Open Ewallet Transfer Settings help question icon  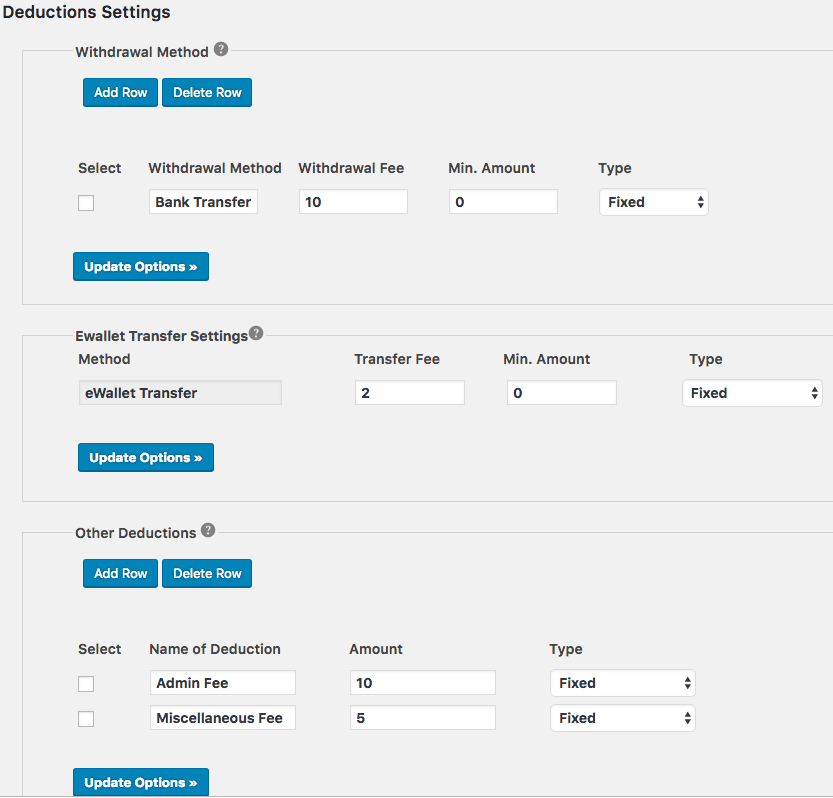click(x=256, y=333)
